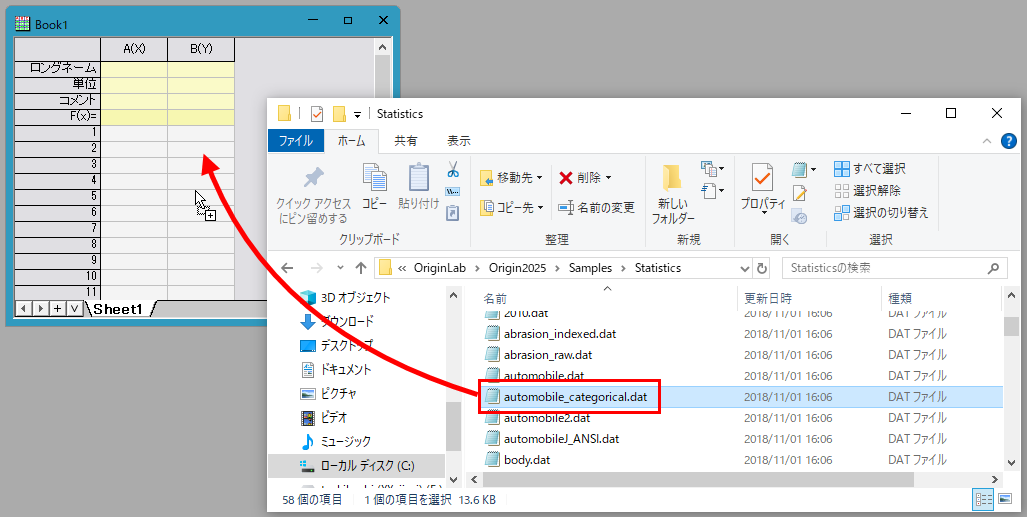Screen dimensions: 1027x517
Task: Open the Move to (移動先) dropdown
Action: click(x=511, y=178)
